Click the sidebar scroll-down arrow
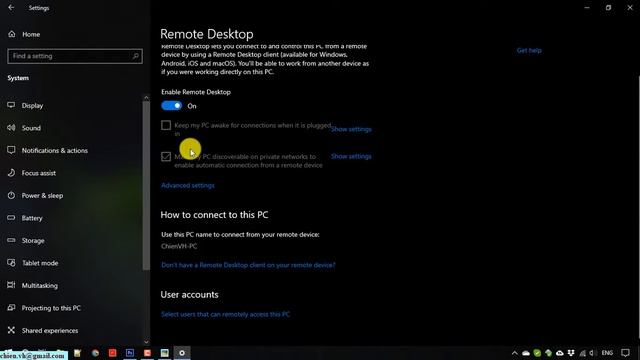The image size is (640, 360). (147, 342)
